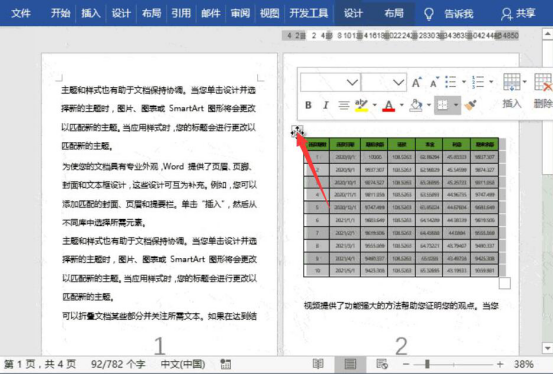Open the 审阅 tab
Viewport: 554px width, 374px height.
240,13
